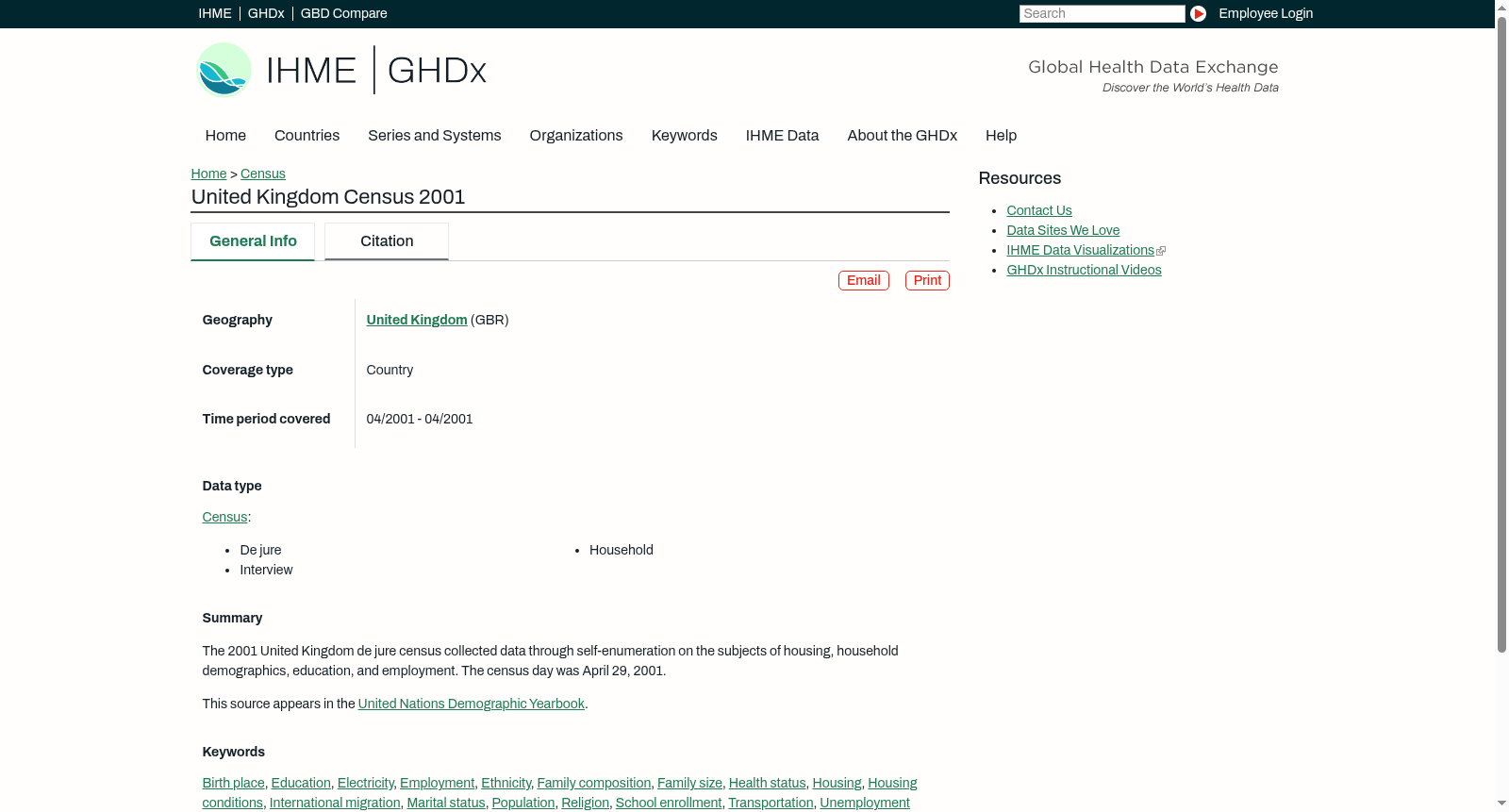
Task: Click the United Kingdom Census 2001 heading
Action: coord(328,197)
